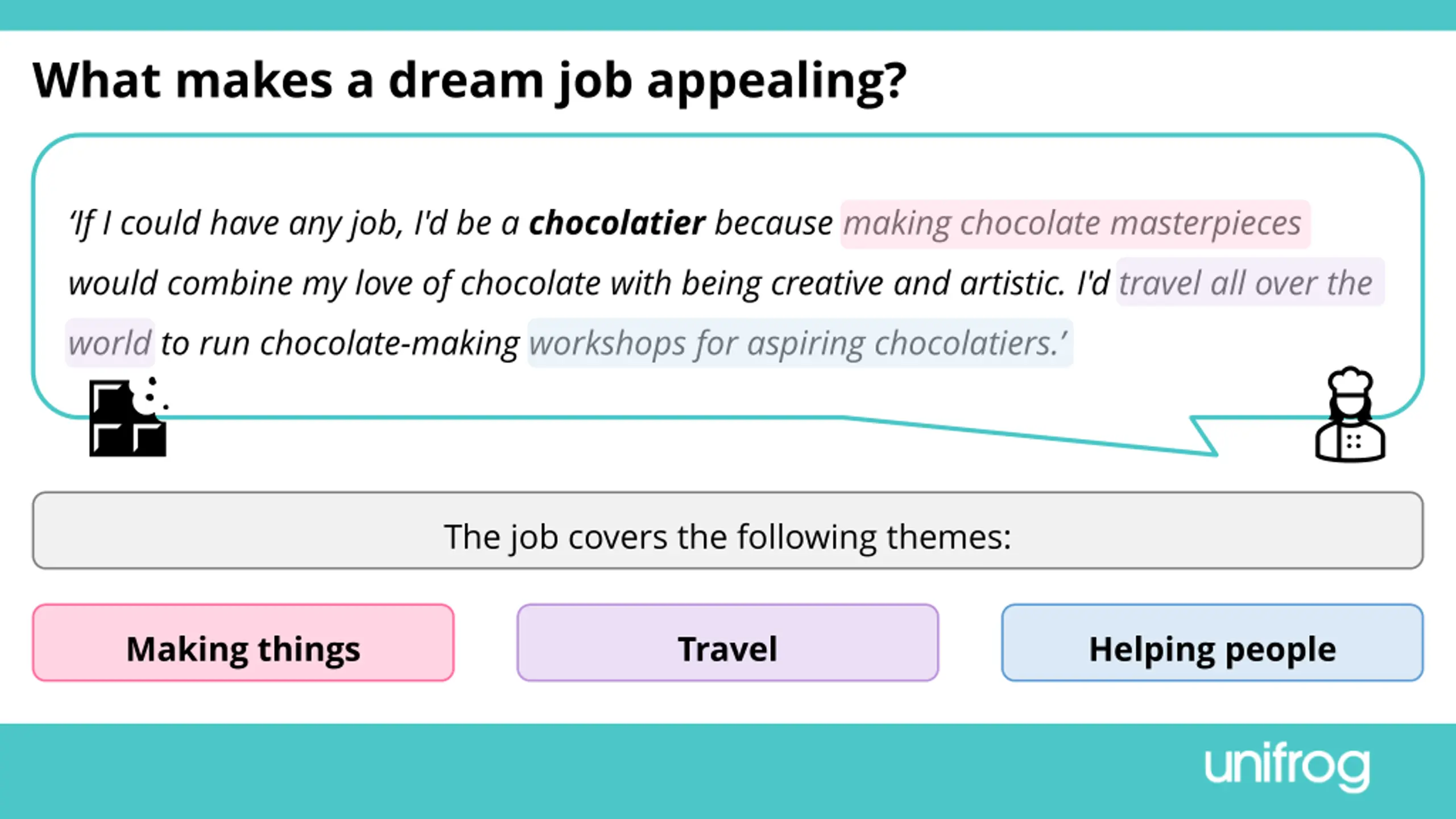Click the bold word 'chocolatier'
This screenshot has height=819, width=1456.
pos(617,222)
